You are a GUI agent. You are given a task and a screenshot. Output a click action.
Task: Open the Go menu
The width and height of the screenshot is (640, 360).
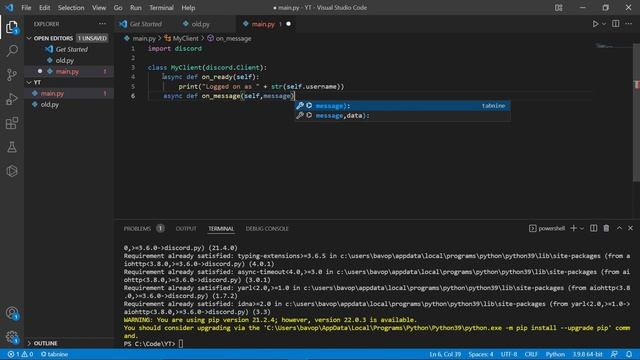pyautogui.click(x=118, y=8)
